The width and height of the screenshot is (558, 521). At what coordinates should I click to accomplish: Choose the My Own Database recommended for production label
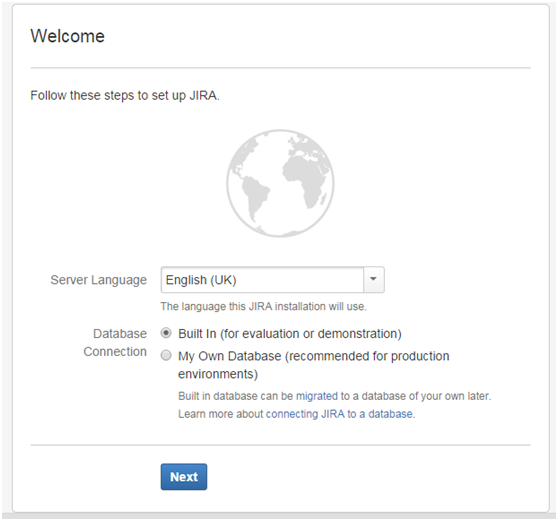click(314, 365)
